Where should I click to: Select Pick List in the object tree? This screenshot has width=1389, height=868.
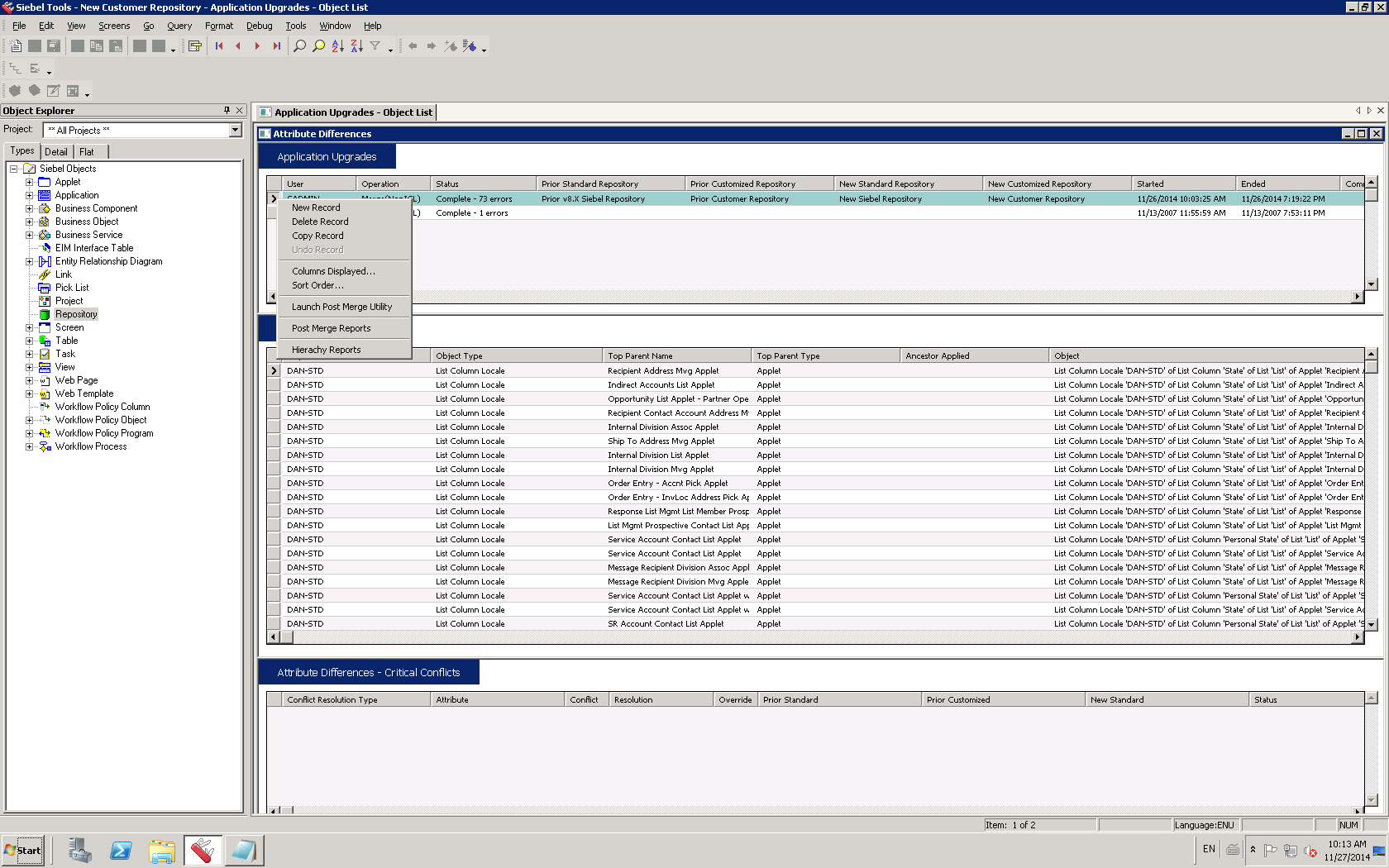(72, 288)
